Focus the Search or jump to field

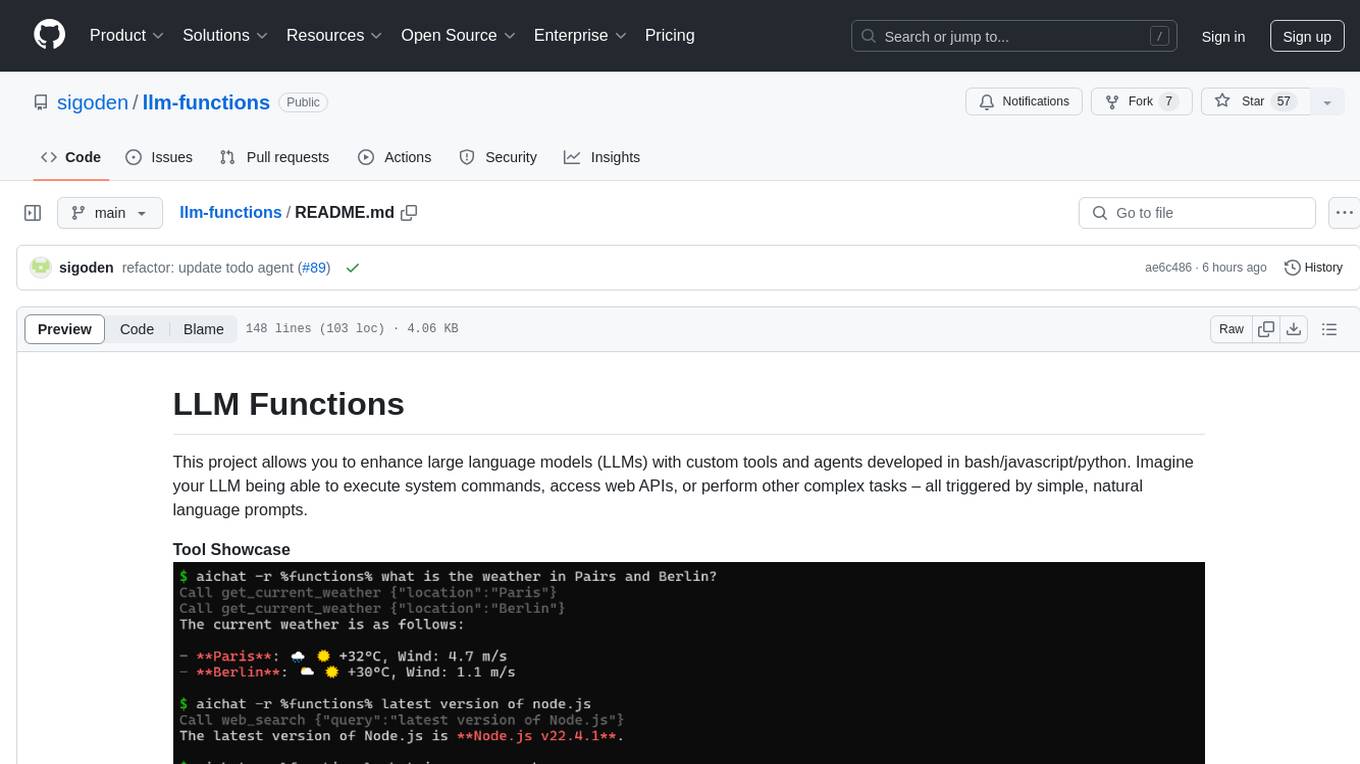click(1014, 36)
